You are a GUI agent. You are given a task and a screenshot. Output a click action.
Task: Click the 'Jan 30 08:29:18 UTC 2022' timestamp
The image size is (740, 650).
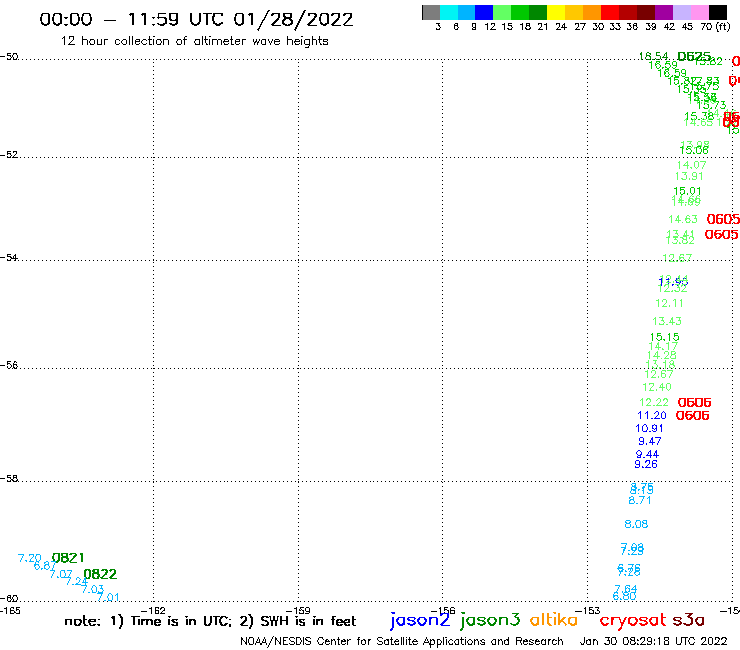click(x=654, y=641)
